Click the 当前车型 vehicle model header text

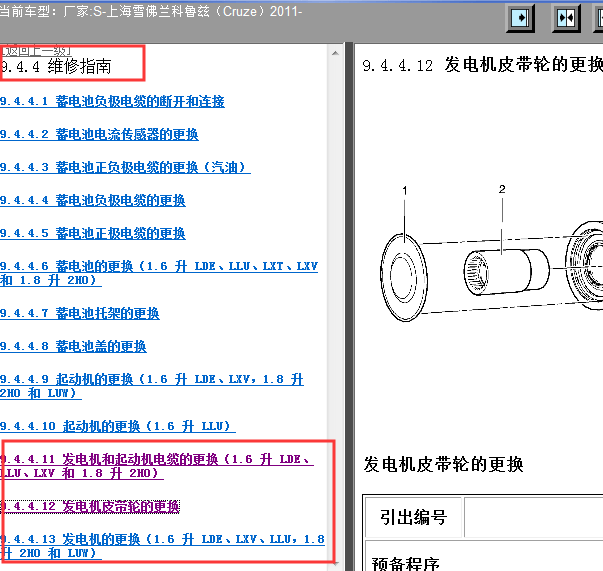[x=151, y=12]
